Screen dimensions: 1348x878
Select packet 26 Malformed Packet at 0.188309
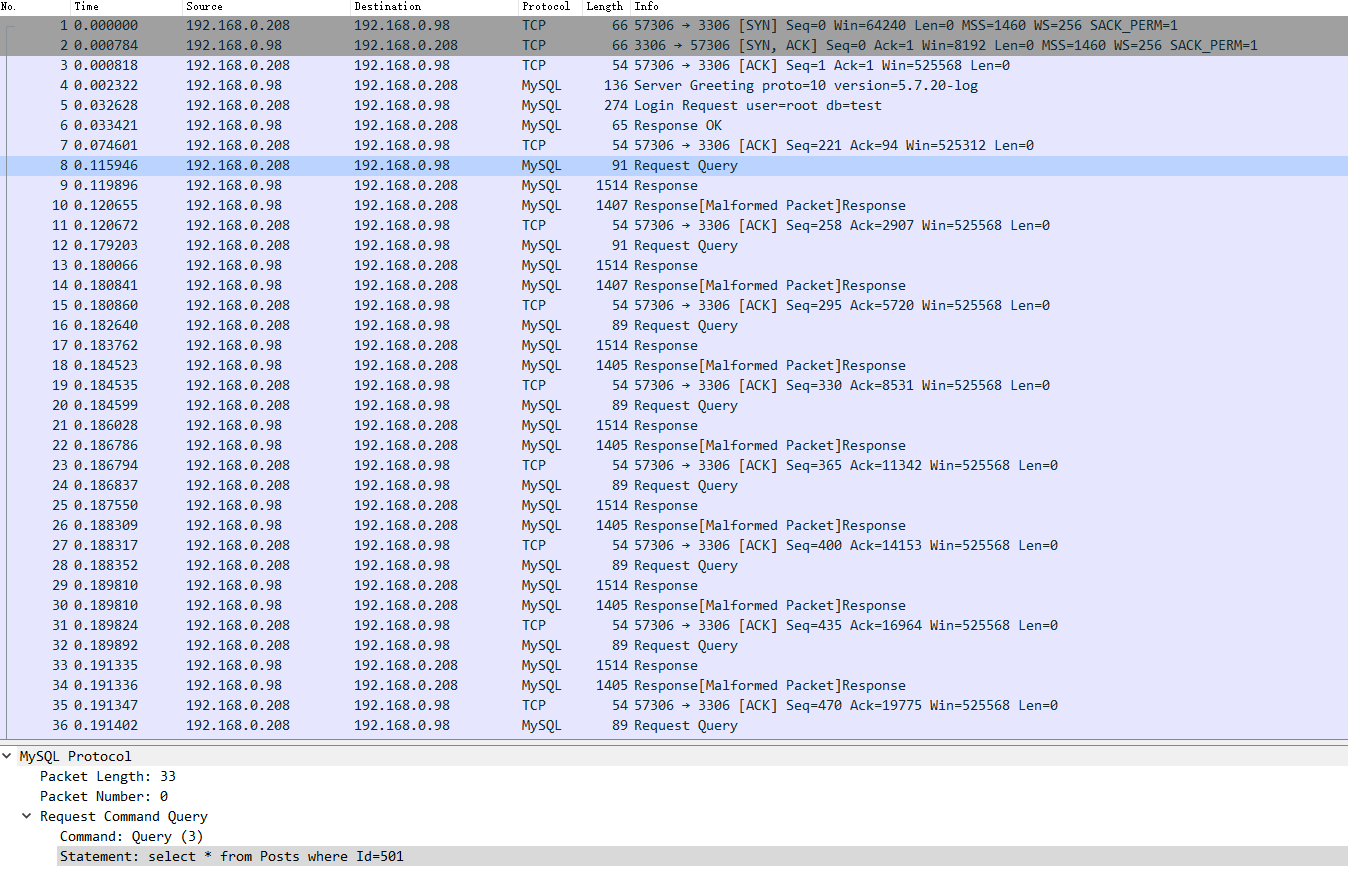674,525
